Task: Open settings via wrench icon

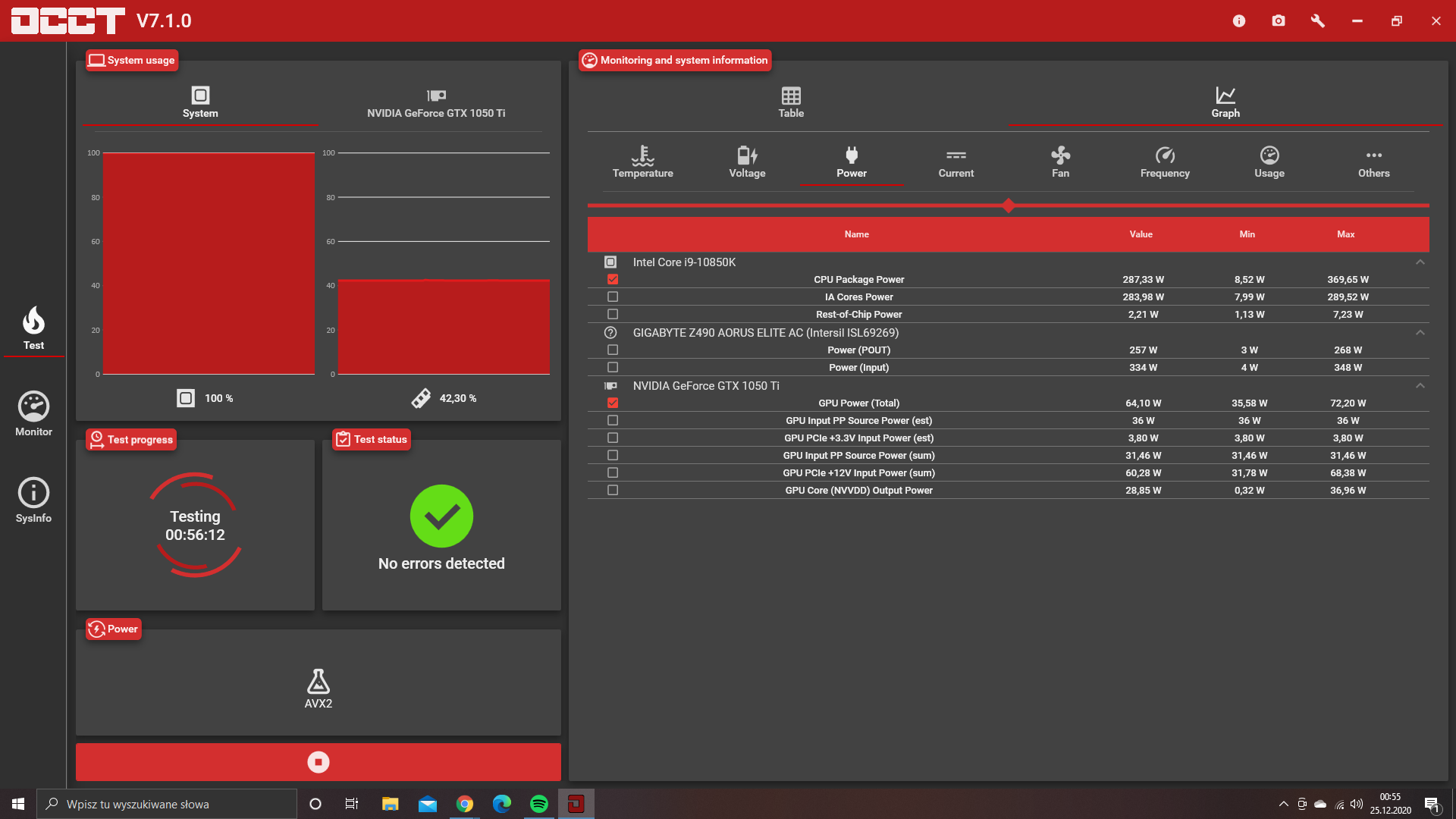Action: tap(1318, 20)
